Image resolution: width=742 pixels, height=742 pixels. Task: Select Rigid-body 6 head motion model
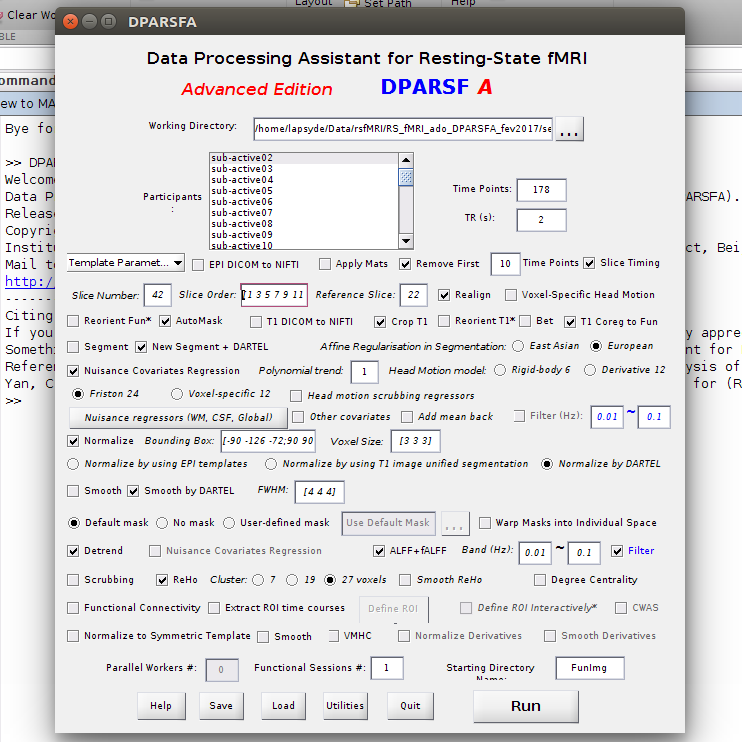coord(500,370)
